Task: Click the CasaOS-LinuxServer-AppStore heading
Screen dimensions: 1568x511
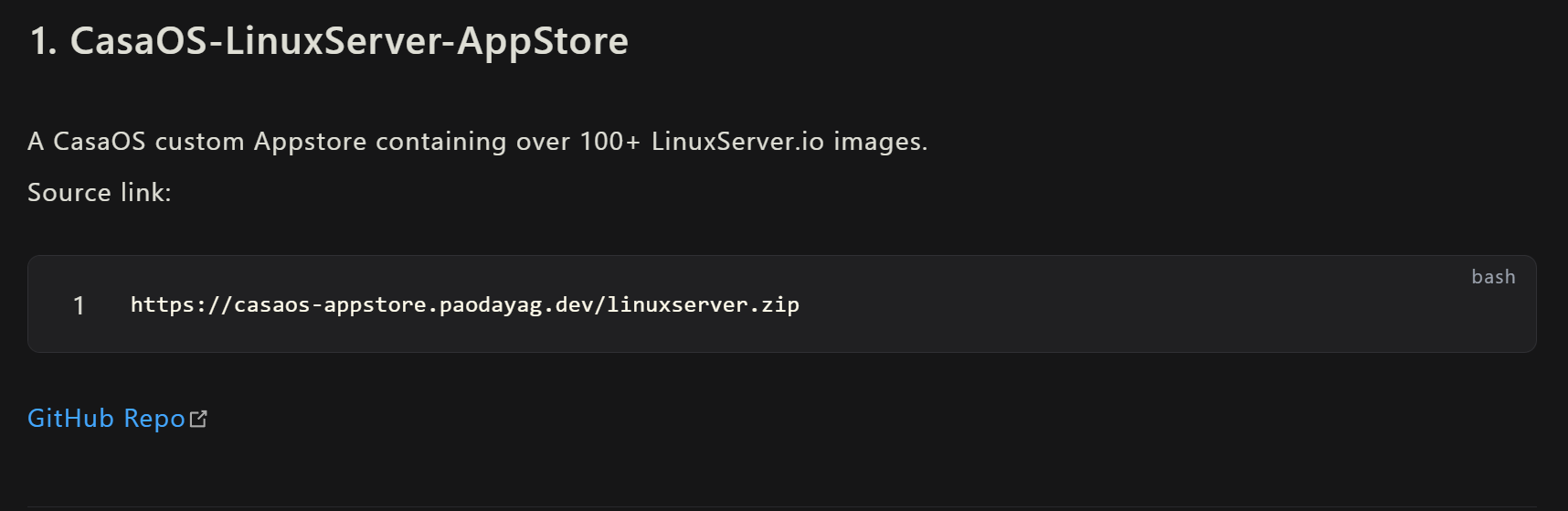Action: 329,41
